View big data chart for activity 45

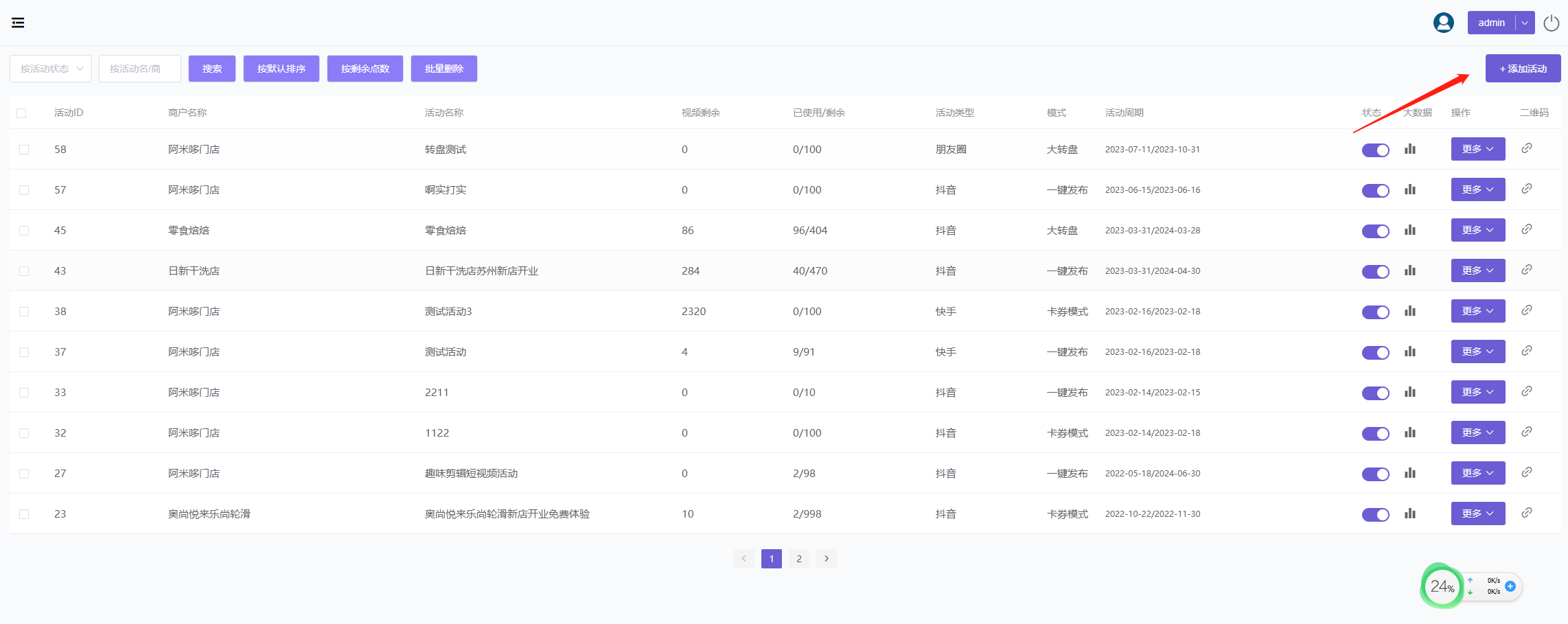pos(1410,230)
